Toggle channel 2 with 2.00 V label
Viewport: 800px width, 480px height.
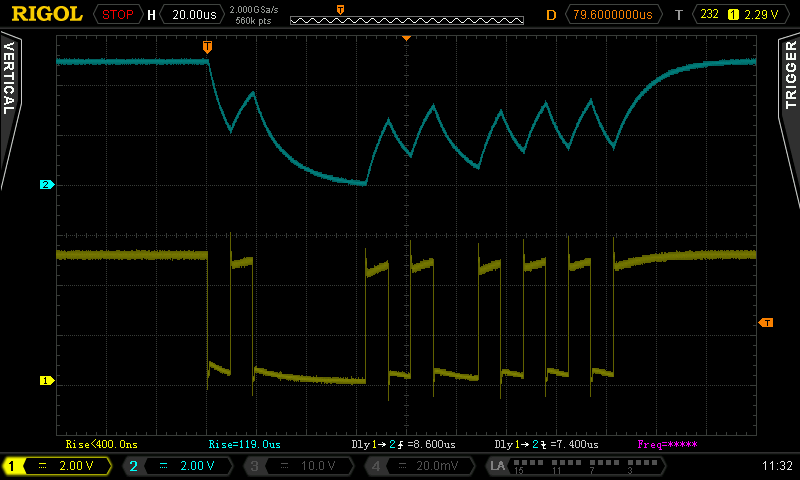tap(178, 466)
